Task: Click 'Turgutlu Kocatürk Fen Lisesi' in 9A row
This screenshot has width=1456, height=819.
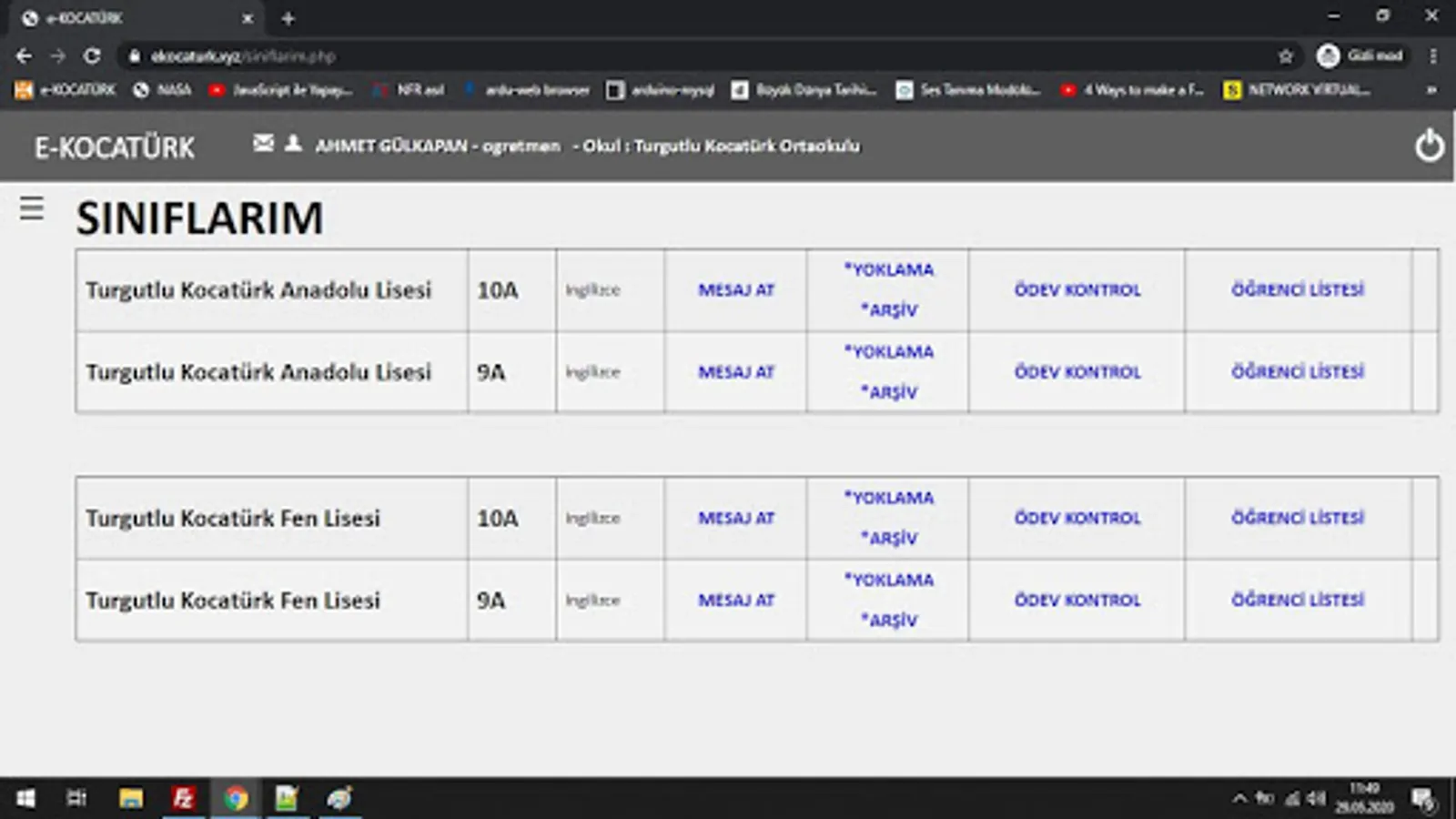Action: click(233, 601)
